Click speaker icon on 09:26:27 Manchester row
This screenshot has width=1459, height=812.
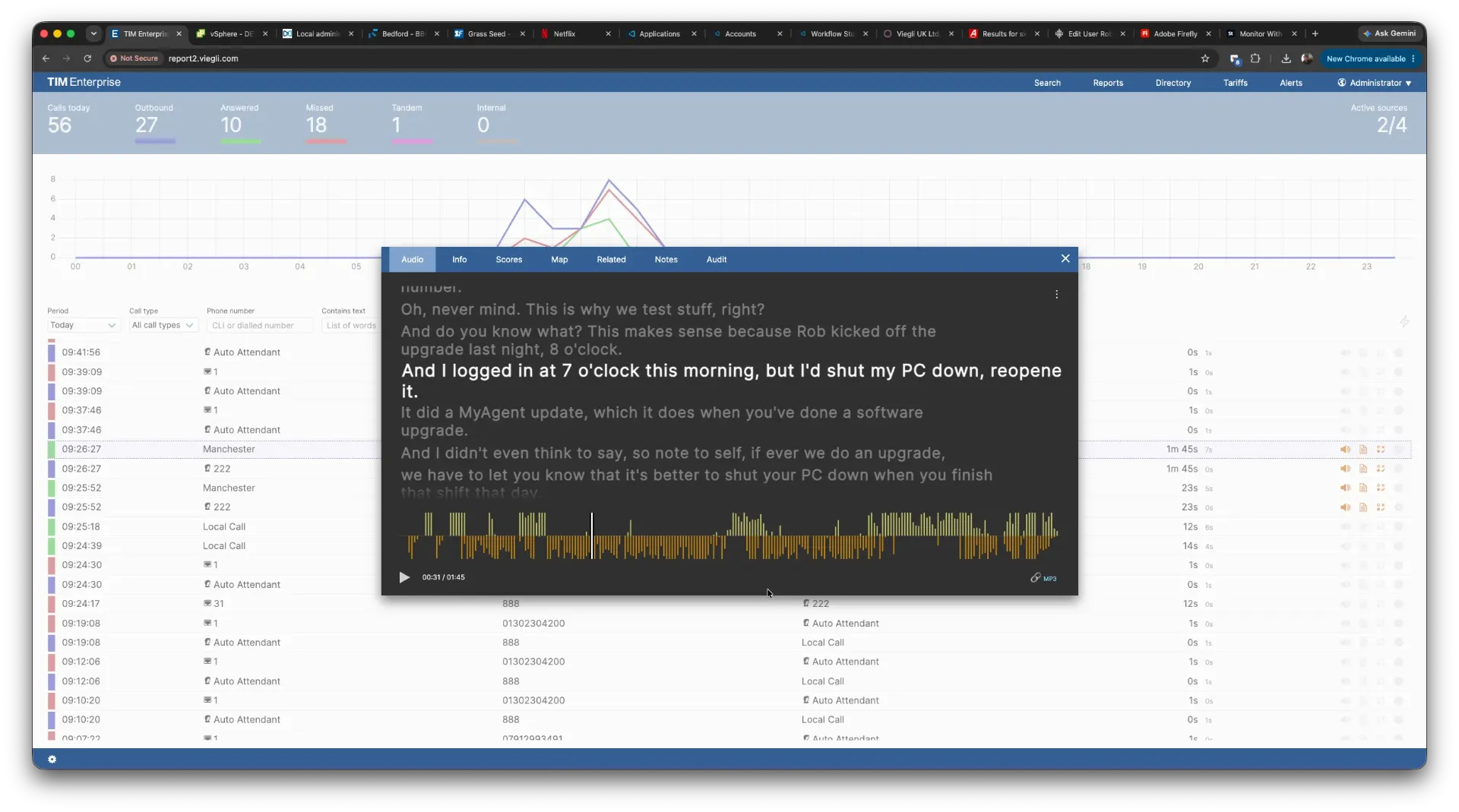click(1346, 450)
